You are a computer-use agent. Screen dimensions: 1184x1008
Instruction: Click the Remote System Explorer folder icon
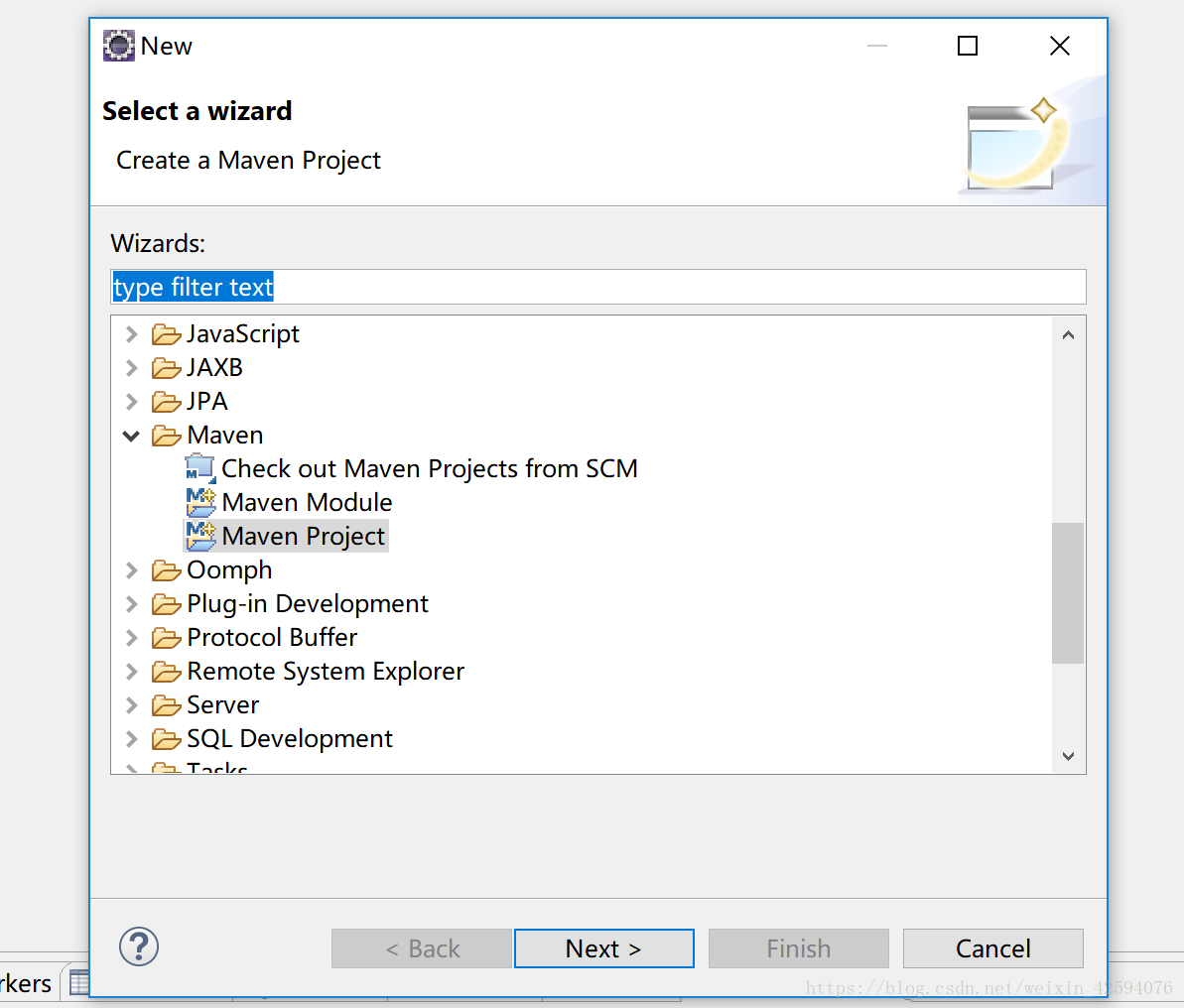(x=166, y=672)
